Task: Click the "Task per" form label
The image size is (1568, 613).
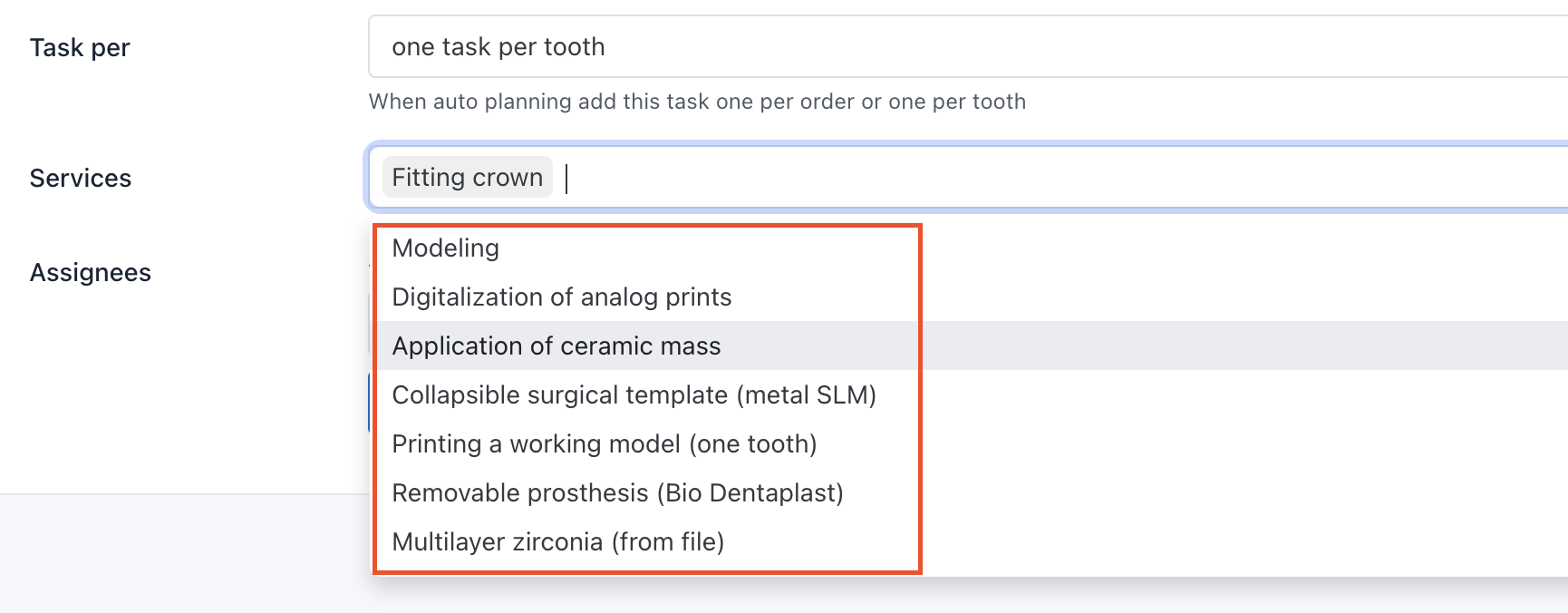Action: (x=78, y=47)
